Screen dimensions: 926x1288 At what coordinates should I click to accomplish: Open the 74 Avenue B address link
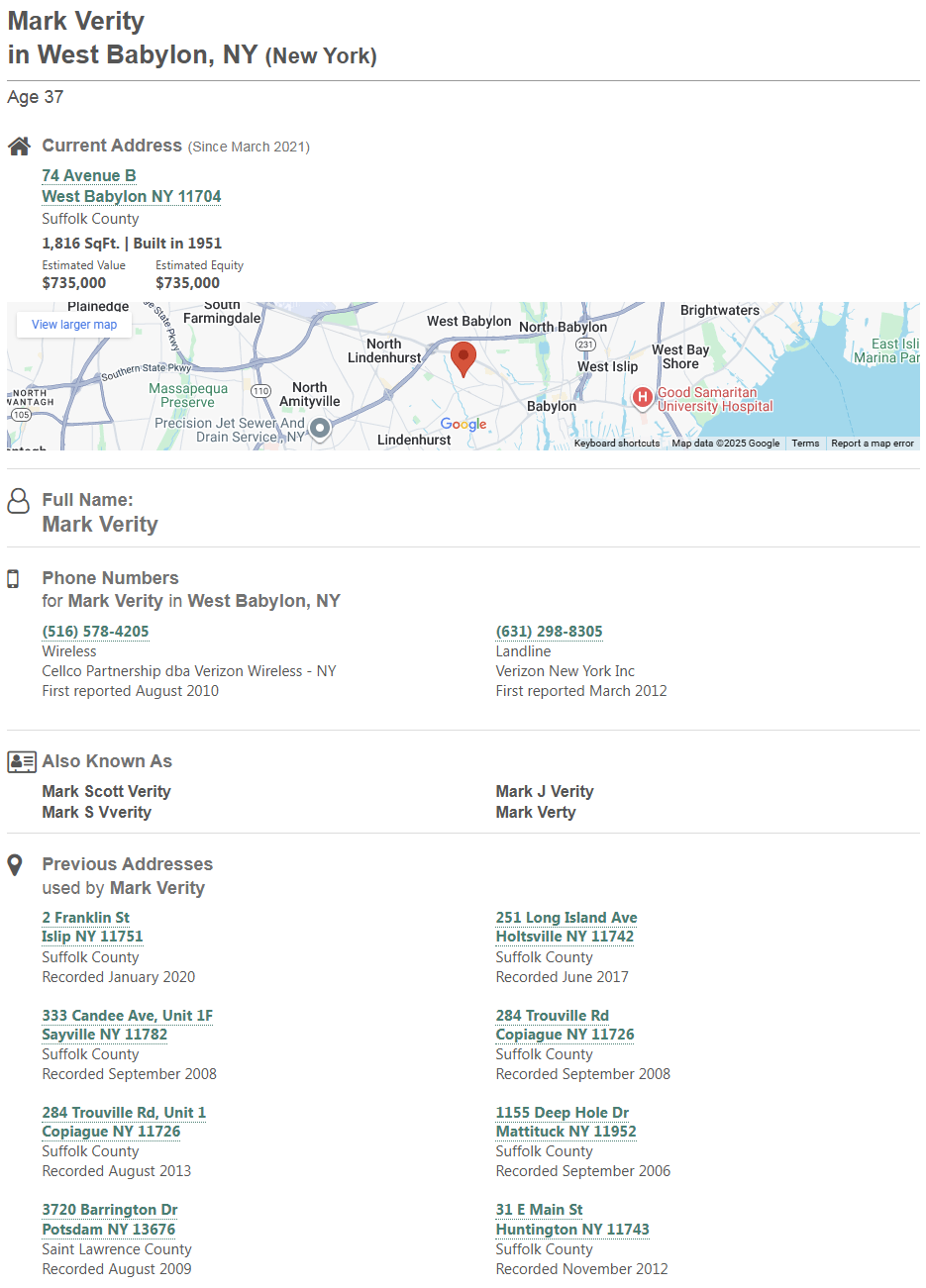coord(89,175)
